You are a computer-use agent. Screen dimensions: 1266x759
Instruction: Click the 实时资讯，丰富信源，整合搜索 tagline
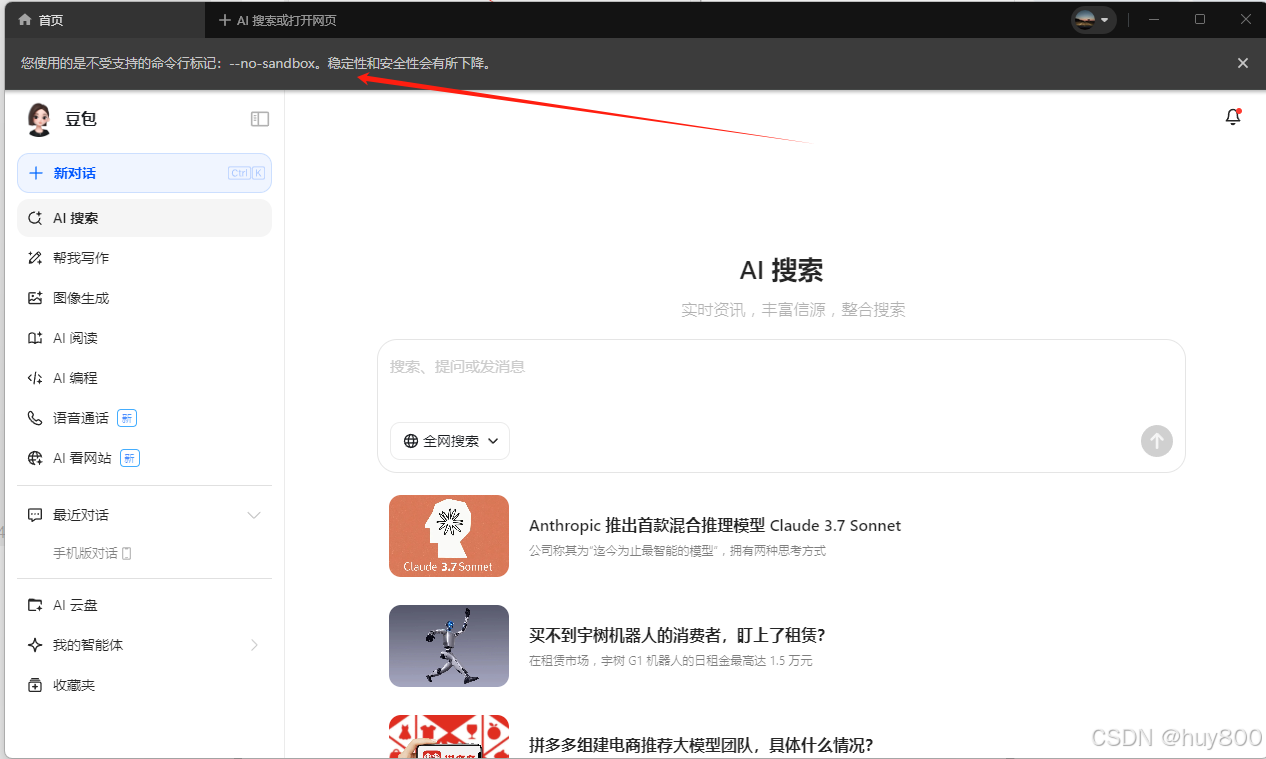coord(793,310)
